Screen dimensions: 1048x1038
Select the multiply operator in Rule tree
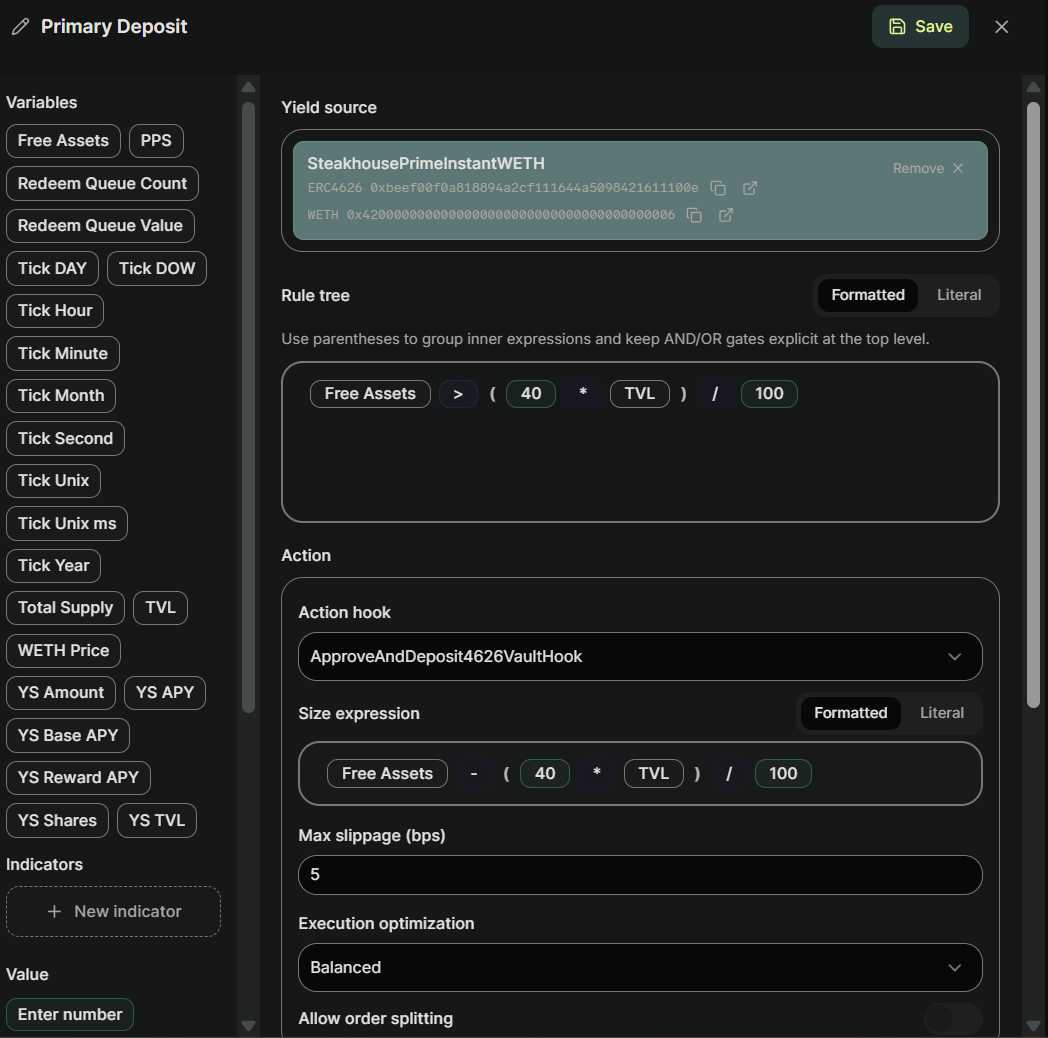click(x=583, y=394)
